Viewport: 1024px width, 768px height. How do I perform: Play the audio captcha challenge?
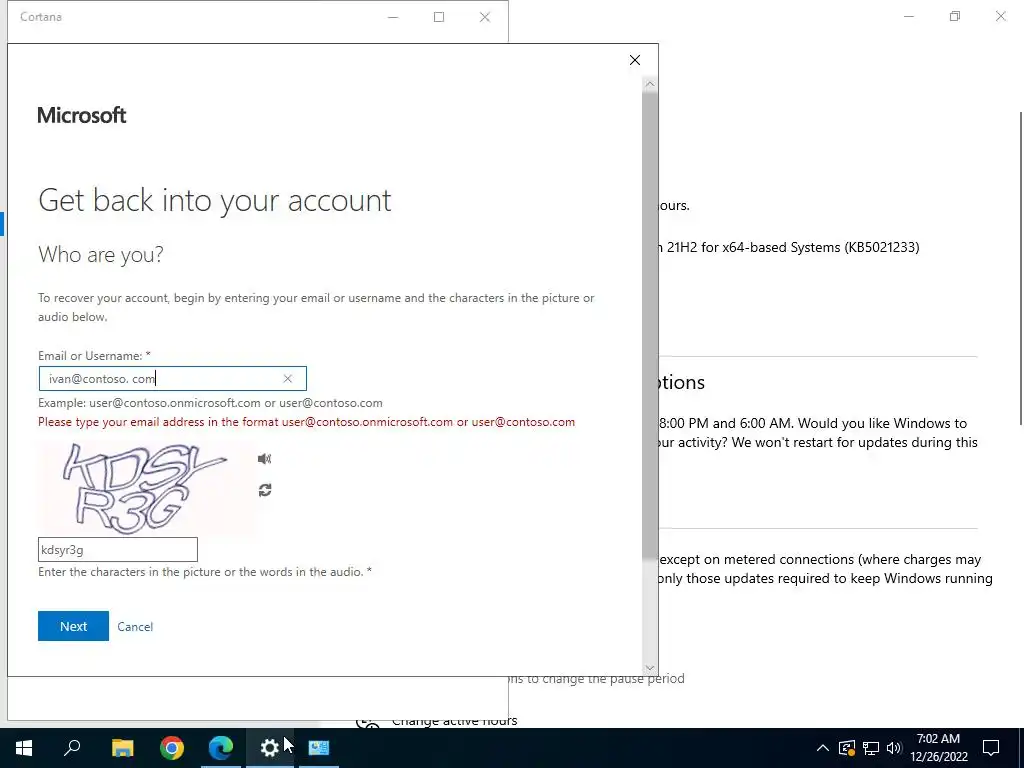point(264,459)
